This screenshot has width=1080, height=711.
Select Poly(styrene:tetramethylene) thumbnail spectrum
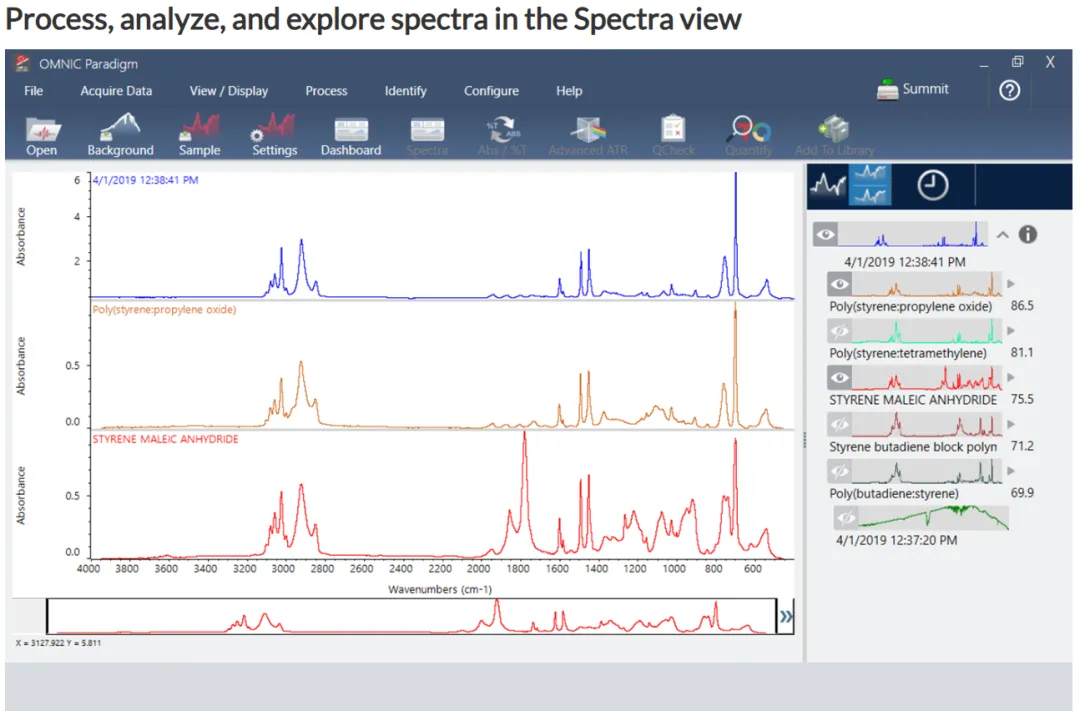pyautogui.click(x=927, y=331)
